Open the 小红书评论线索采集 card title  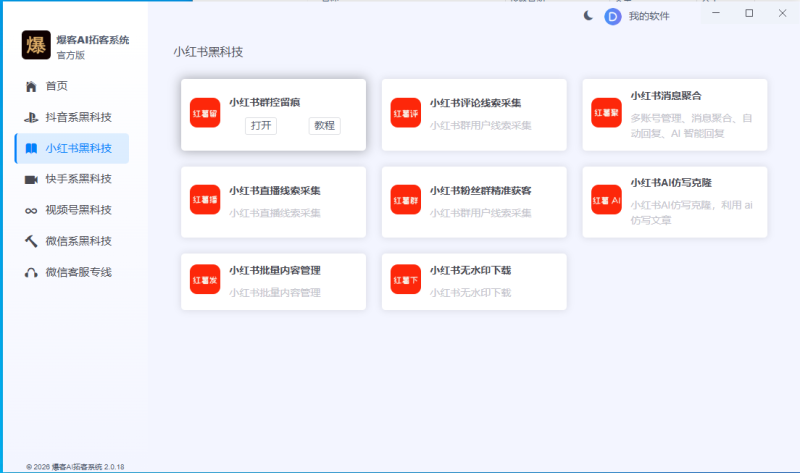(476, 103)
